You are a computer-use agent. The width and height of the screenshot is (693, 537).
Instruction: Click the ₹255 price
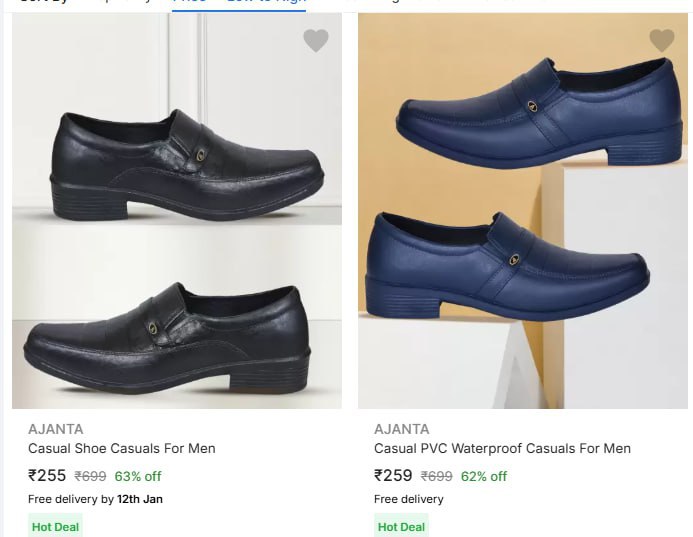(x=47, y=476)
